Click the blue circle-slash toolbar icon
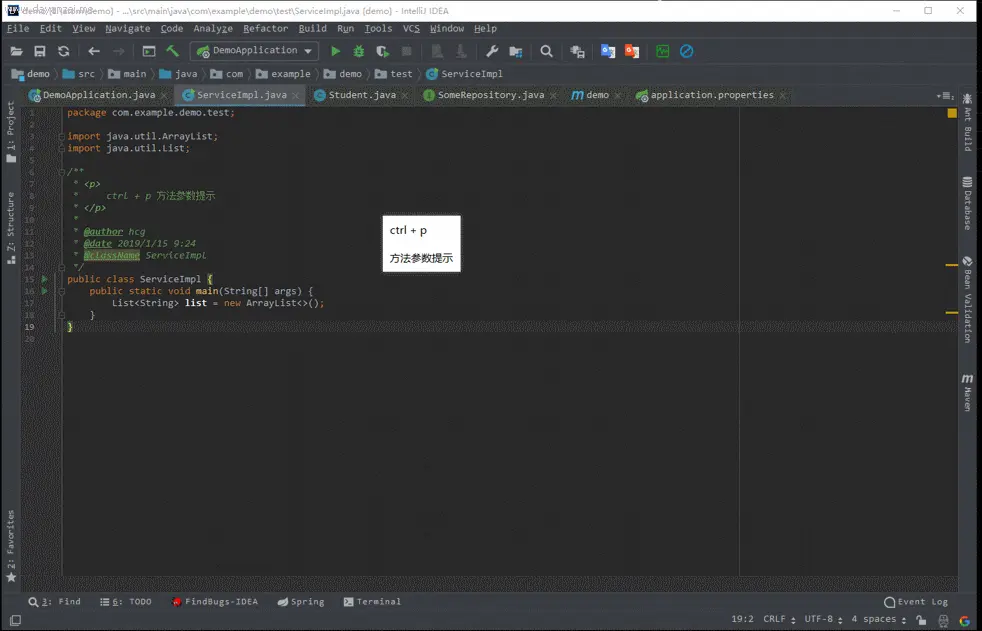Image resolution: width=982 pixels, height=631 pixels. pyautogui.click(x=686, y=51)
